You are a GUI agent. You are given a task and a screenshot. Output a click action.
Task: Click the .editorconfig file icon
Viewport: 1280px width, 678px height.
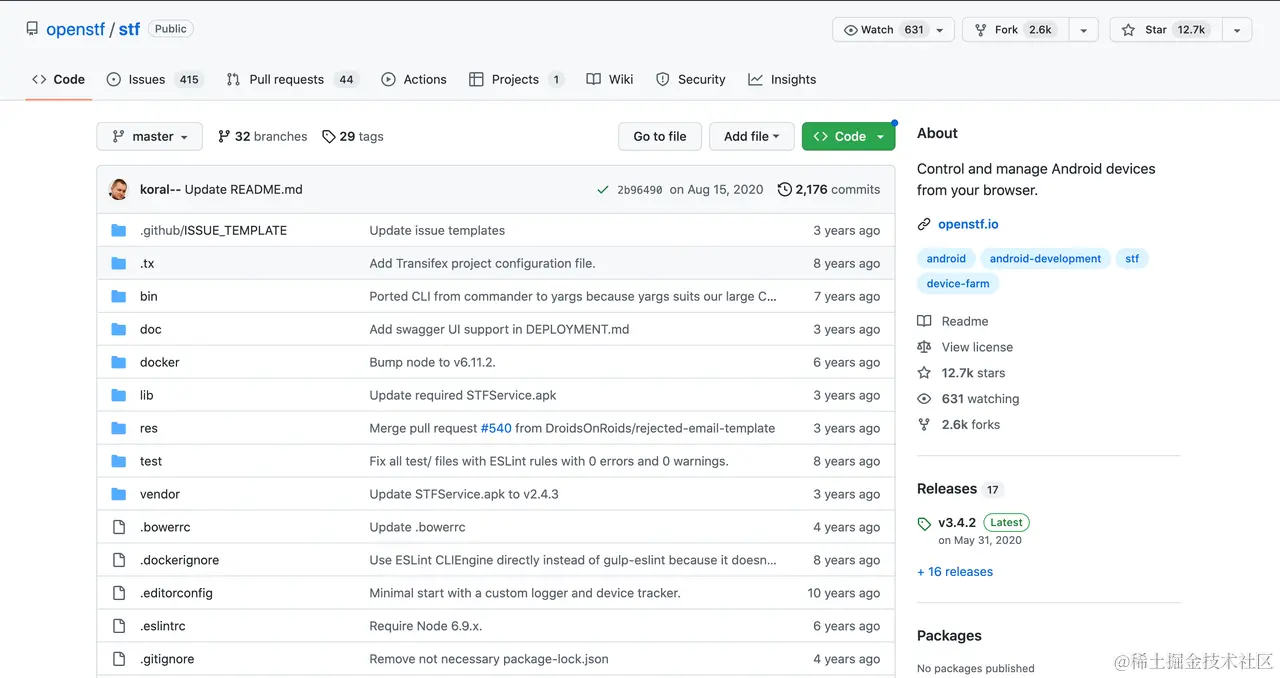[119, 593]
